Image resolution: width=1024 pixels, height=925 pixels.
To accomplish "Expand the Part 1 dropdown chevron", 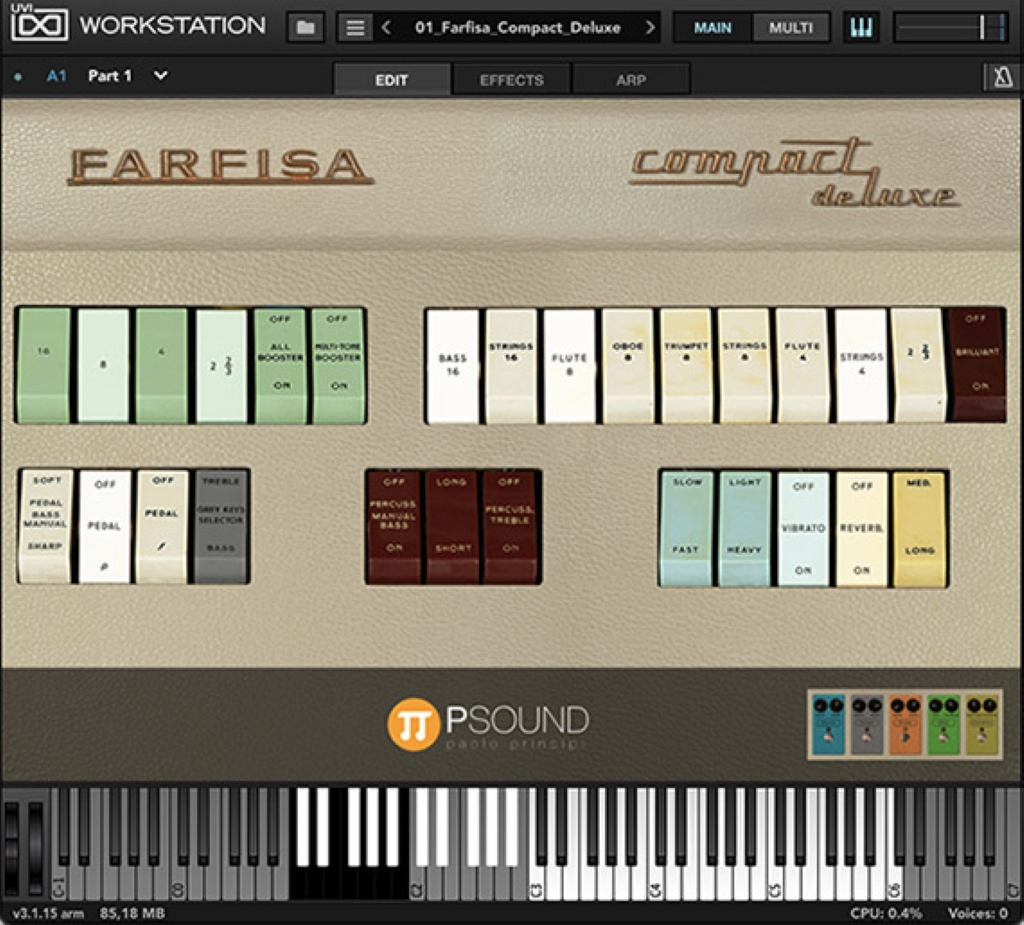I will (161, 76).
